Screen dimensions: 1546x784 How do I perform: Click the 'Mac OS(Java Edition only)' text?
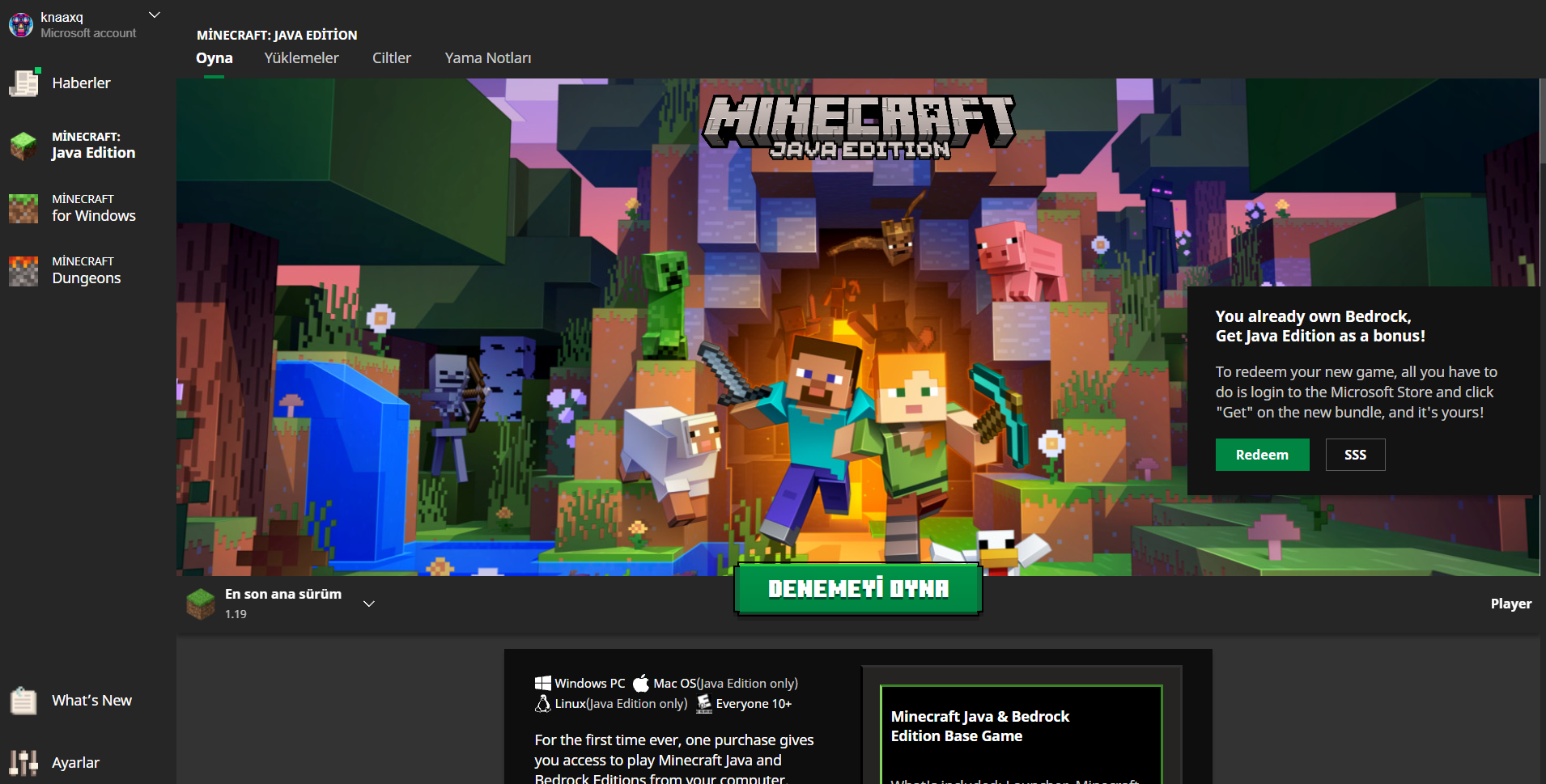pos(725,684)
